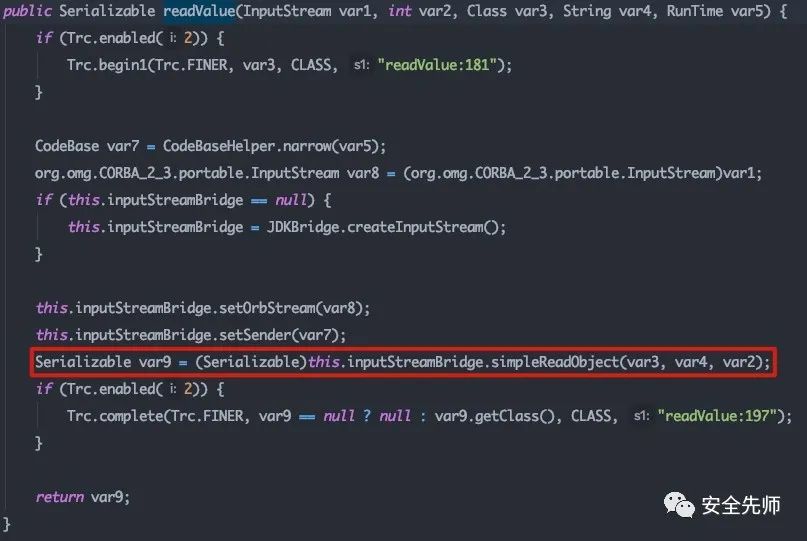This screenshot has height=541, width=807.
Task: Click the highlighted readValue method name
Action: (x=199, y=11)
